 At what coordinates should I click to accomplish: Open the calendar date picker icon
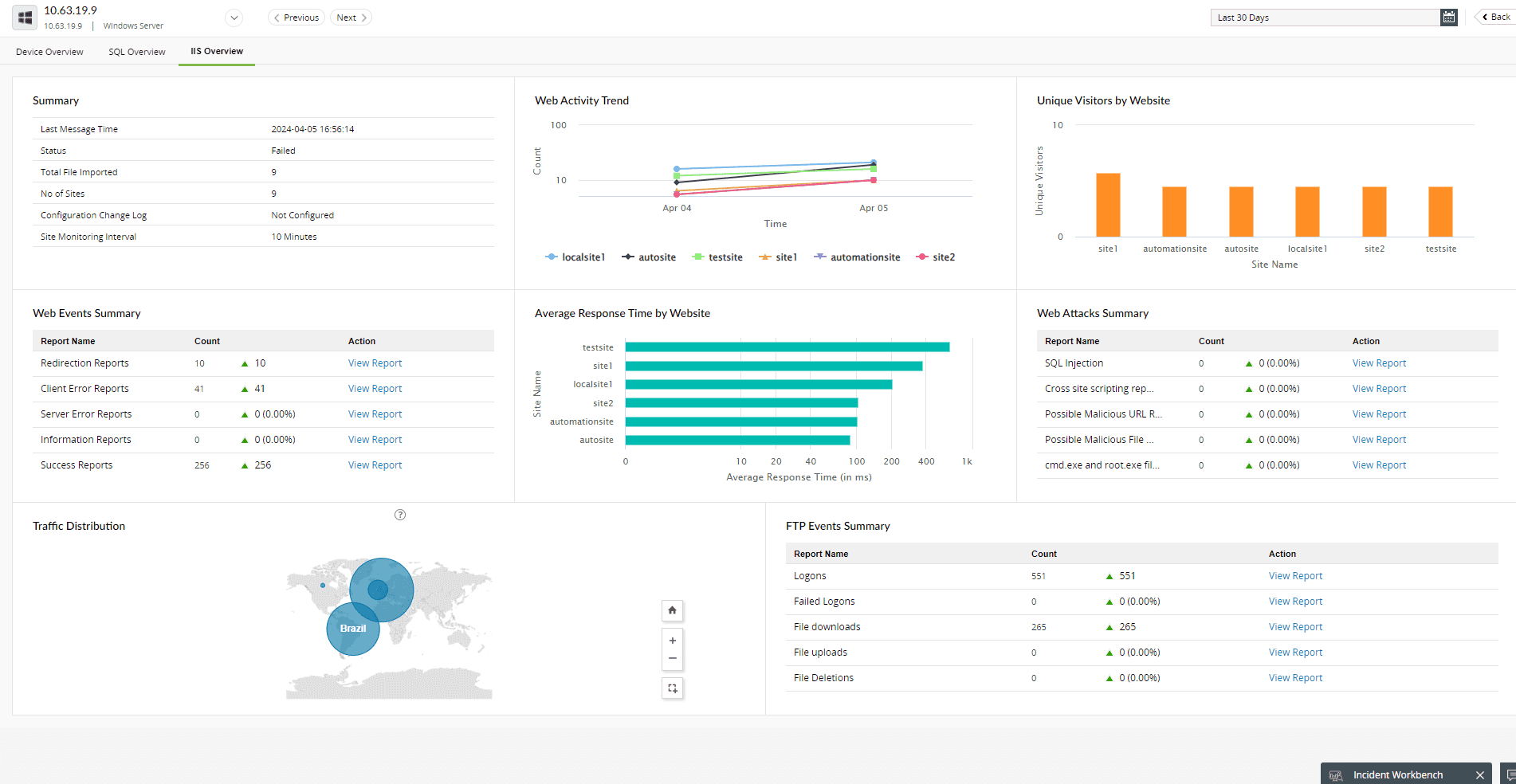(1449, 18)
